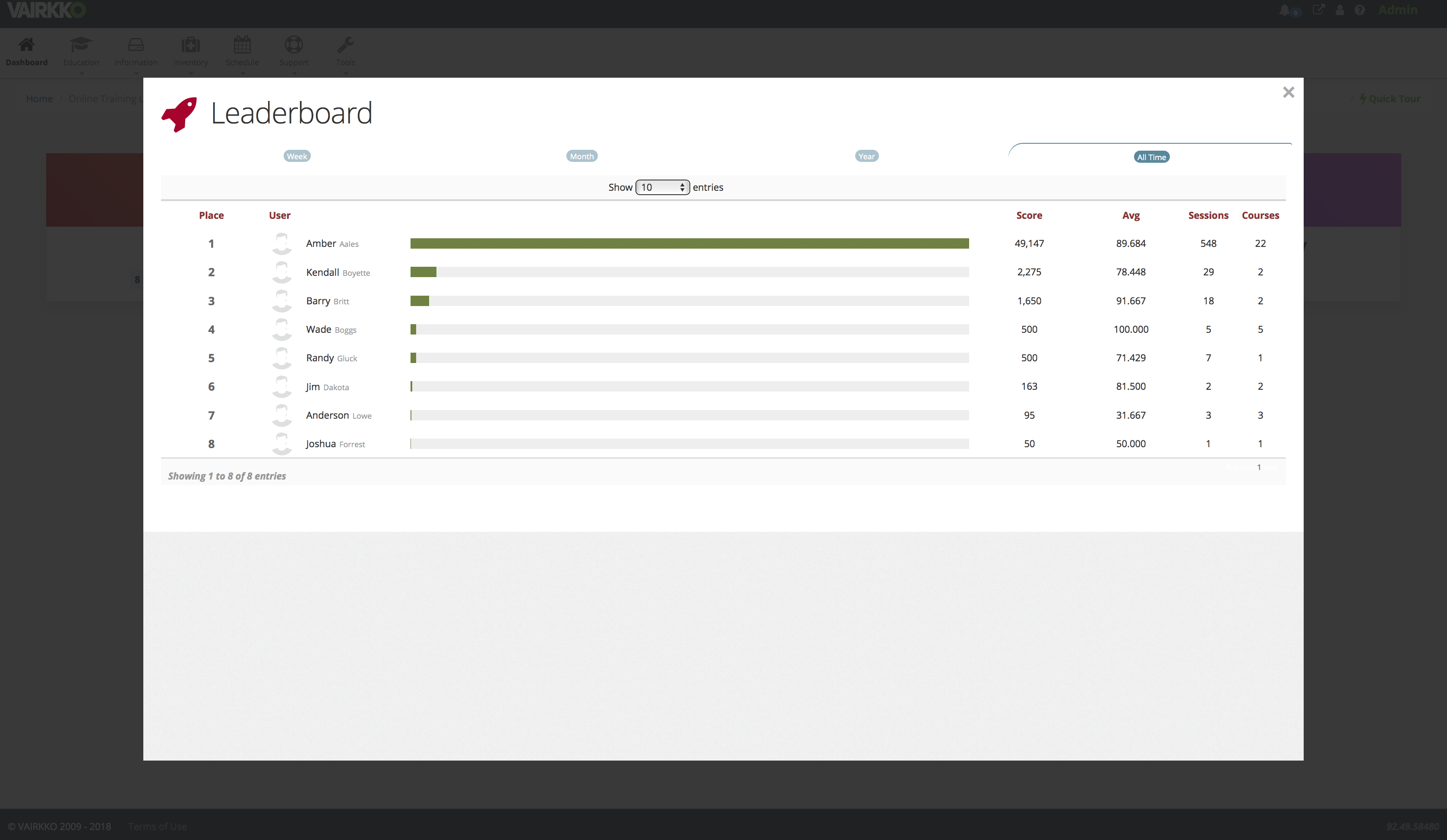
Task: Click the user profile icon in header
Action: [x=1340, y=10]
